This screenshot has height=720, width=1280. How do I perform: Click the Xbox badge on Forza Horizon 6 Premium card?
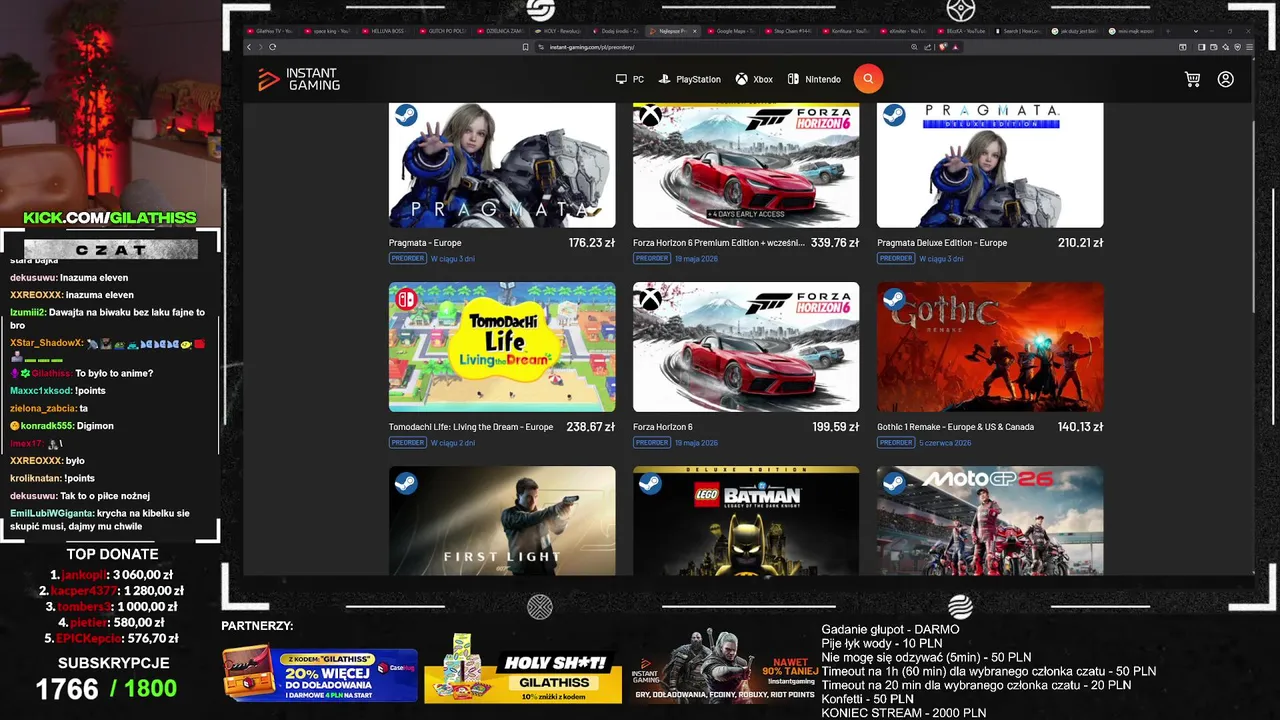tap(650, 115)
